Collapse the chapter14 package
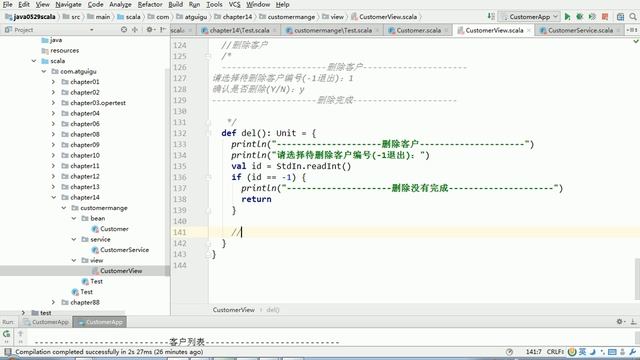 coord(53,198)
